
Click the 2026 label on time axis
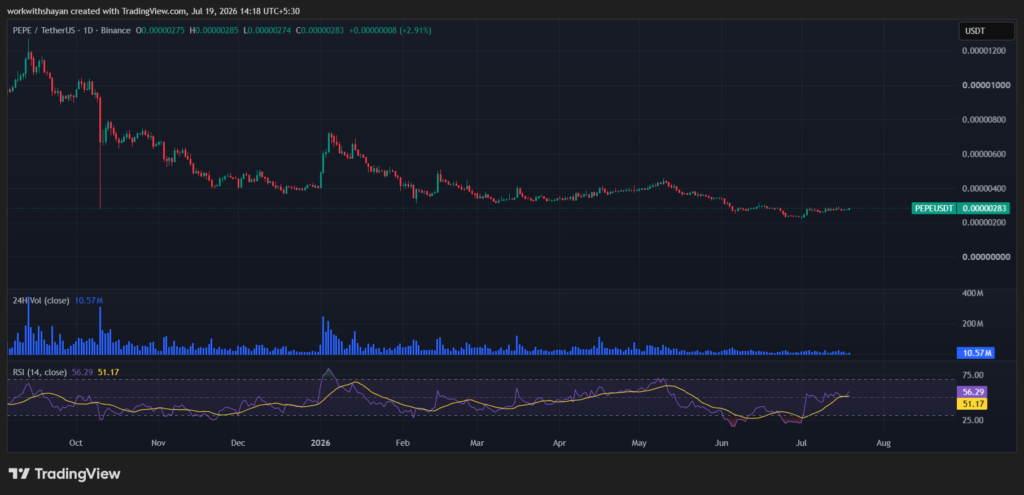coord(321,443)
